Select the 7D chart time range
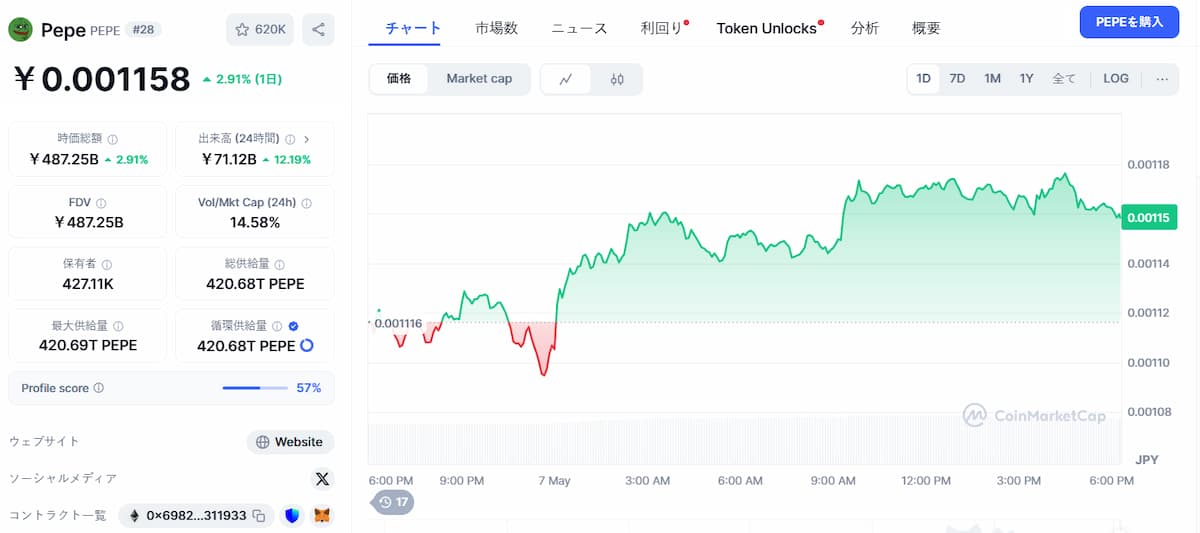 [x=957, y=79]
